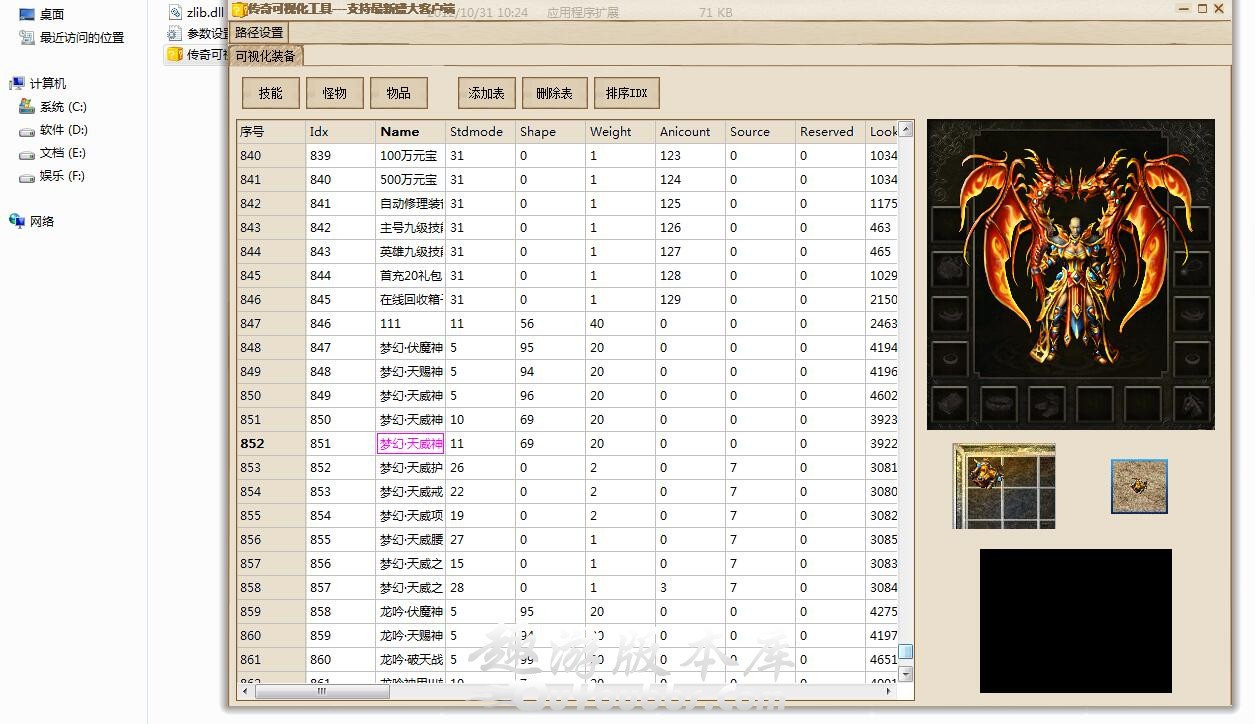Select zlib.dll file icon in Explorer
Screen dimensions: 1255x724
(175, 13)
